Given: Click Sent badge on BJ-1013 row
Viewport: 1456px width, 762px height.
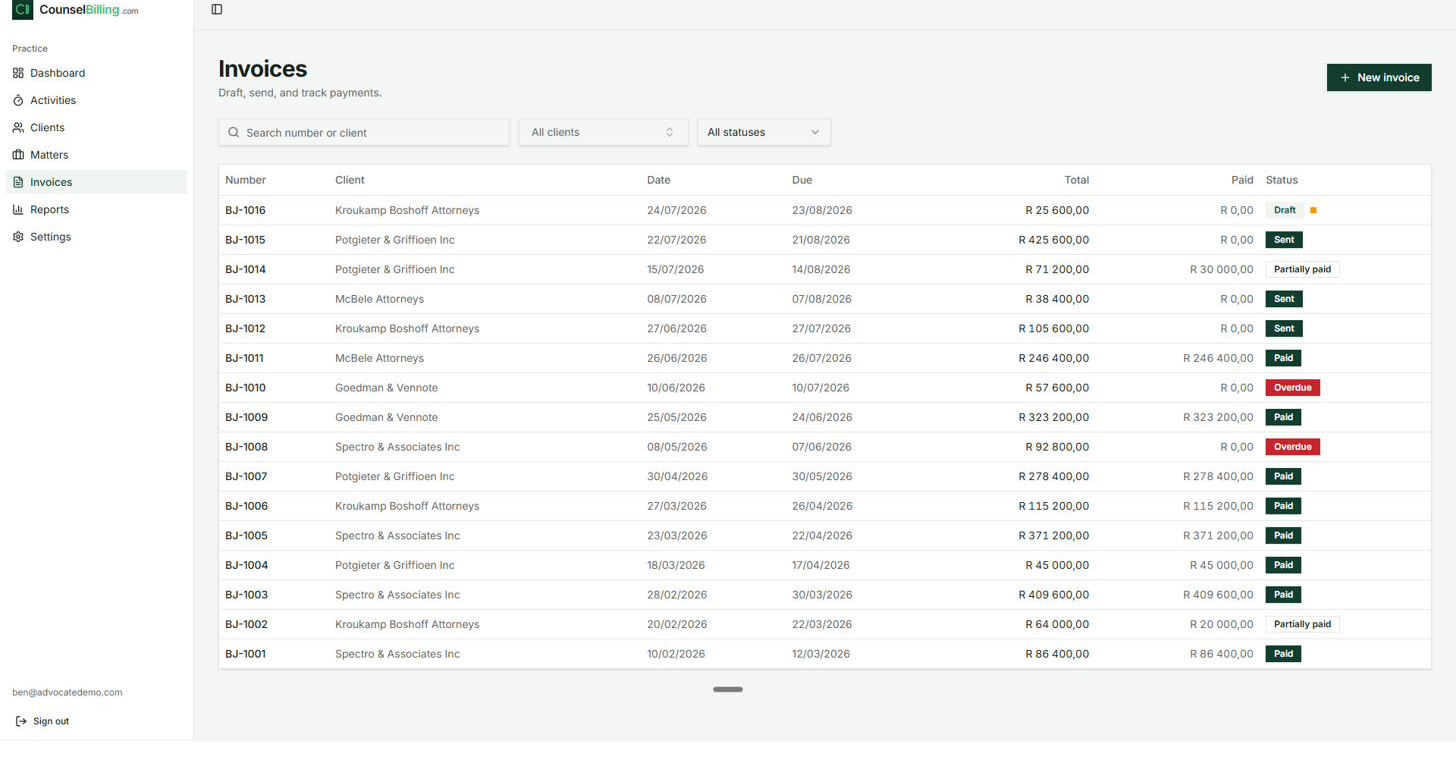Looking at the screenshot, I should 1284,299.
